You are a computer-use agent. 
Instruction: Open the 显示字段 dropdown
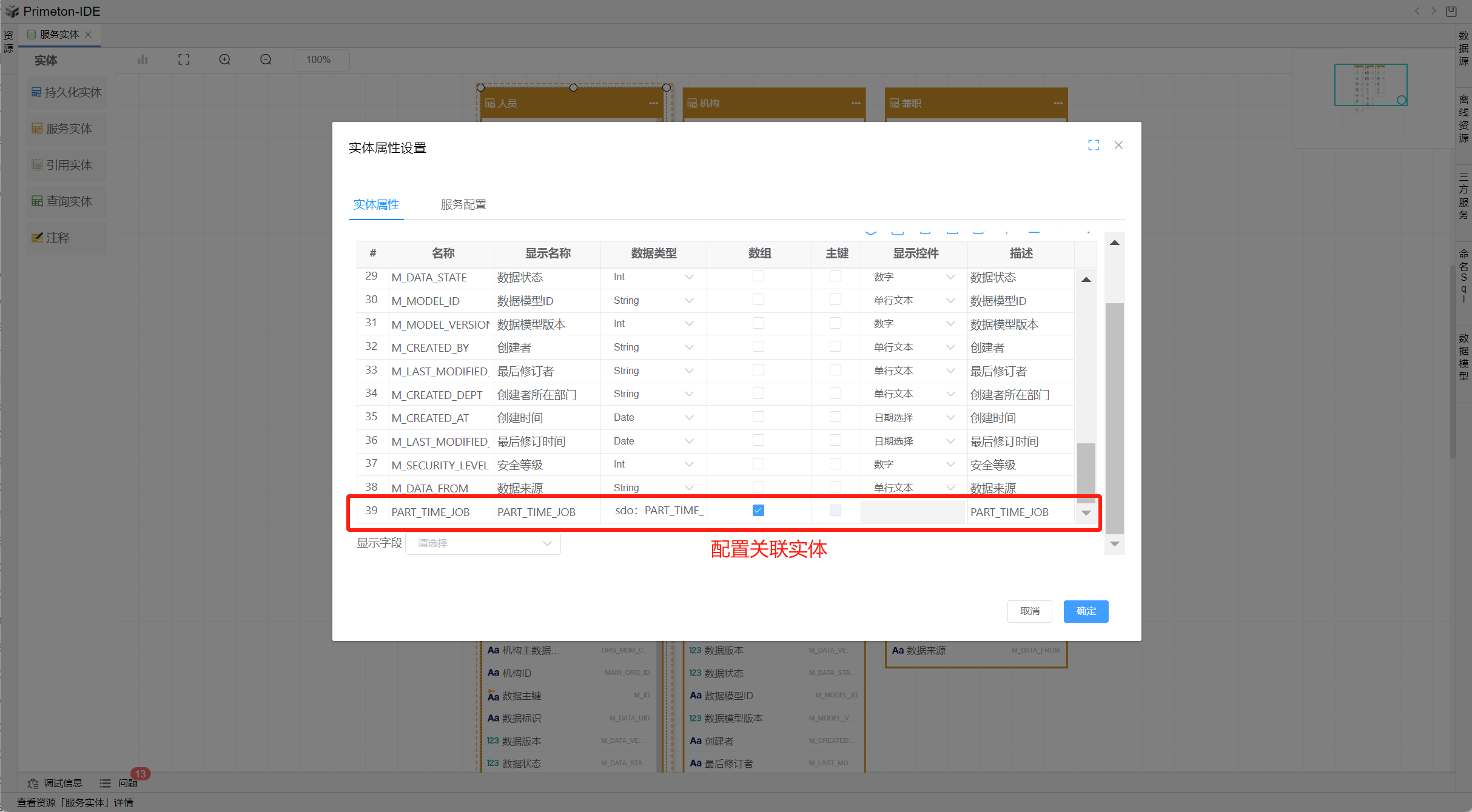coord(483,543)
